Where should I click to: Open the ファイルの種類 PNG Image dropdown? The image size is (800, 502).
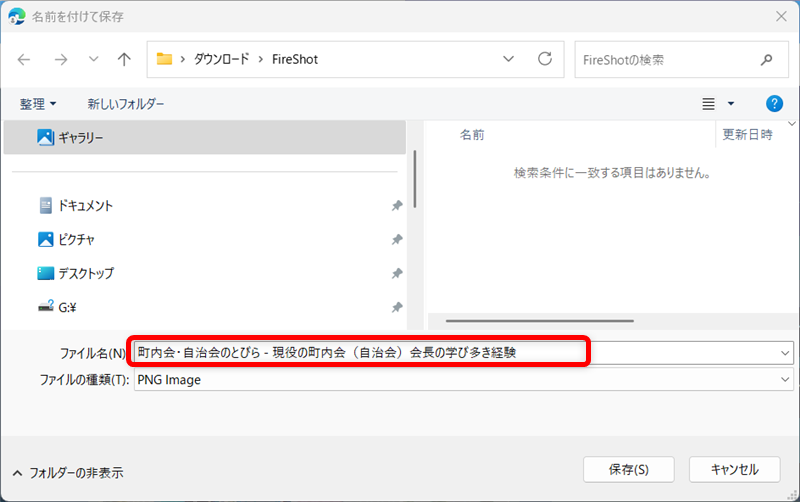[x=784, y=380]
